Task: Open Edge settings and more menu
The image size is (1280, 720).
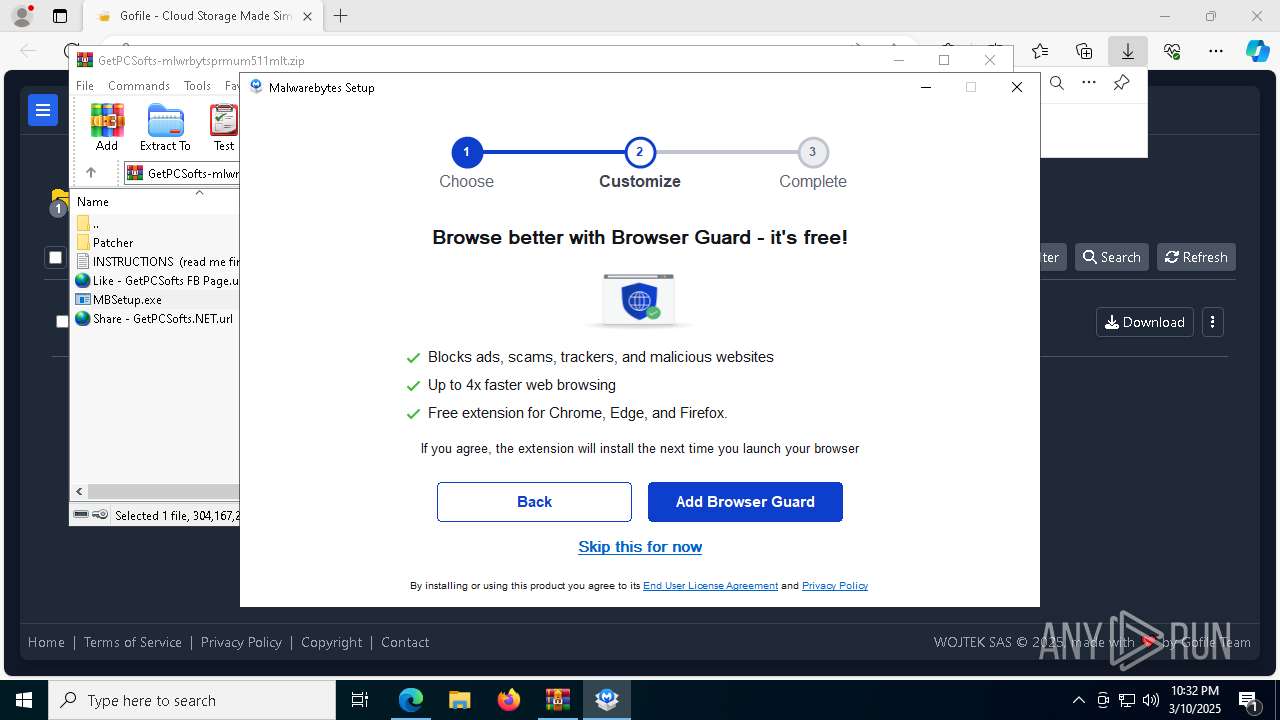Action: click(1216, 51)
